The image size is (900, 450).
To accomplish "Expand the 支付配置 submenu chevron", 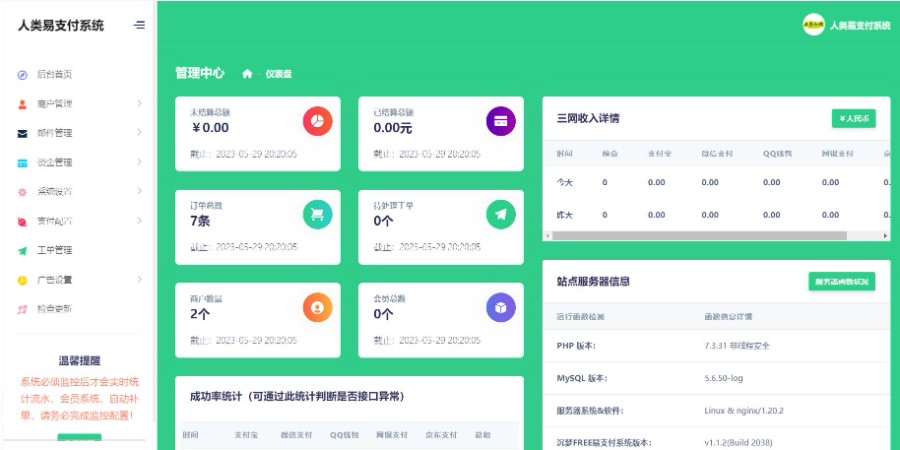I will [x=139, y=220].
